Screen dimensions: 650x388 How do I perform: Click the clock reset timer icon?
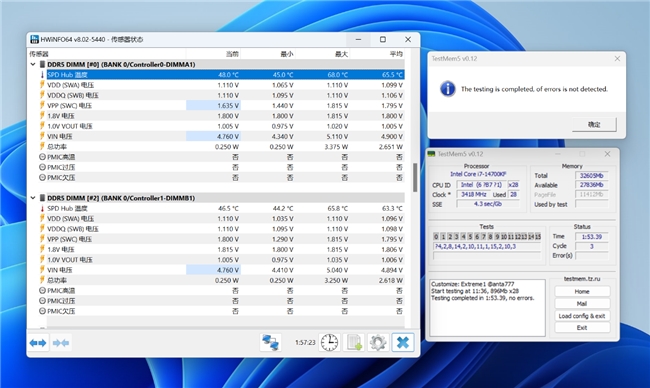tap(329, 343)
